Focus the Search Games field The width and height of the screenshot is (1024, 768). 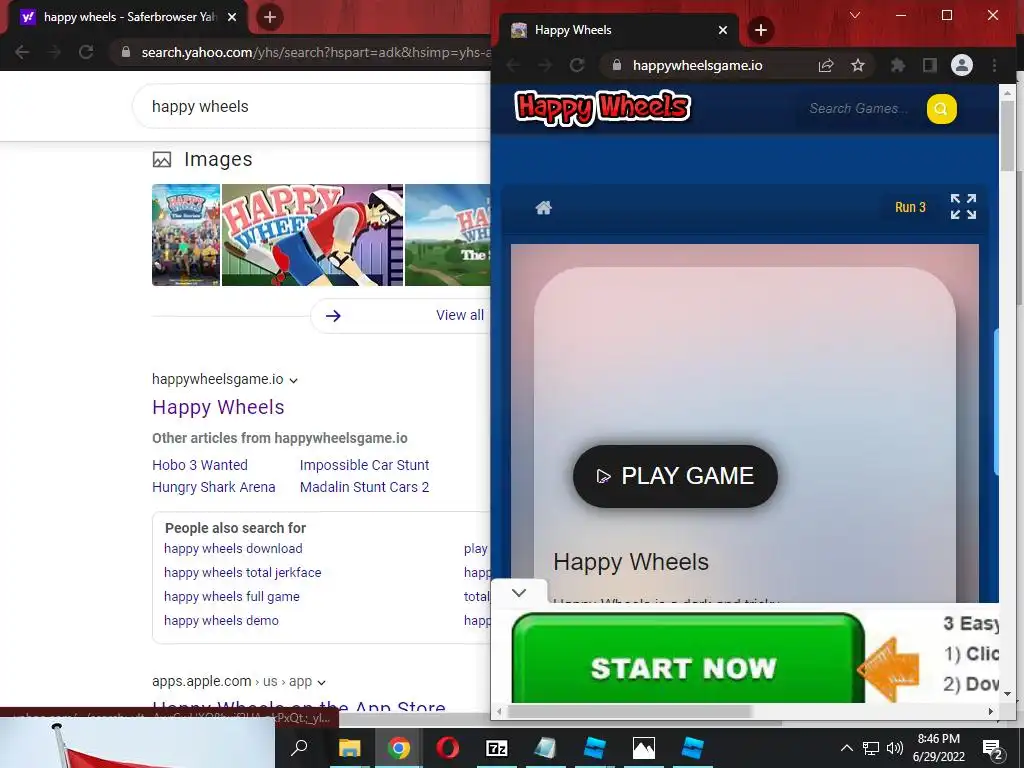point(859,108)
